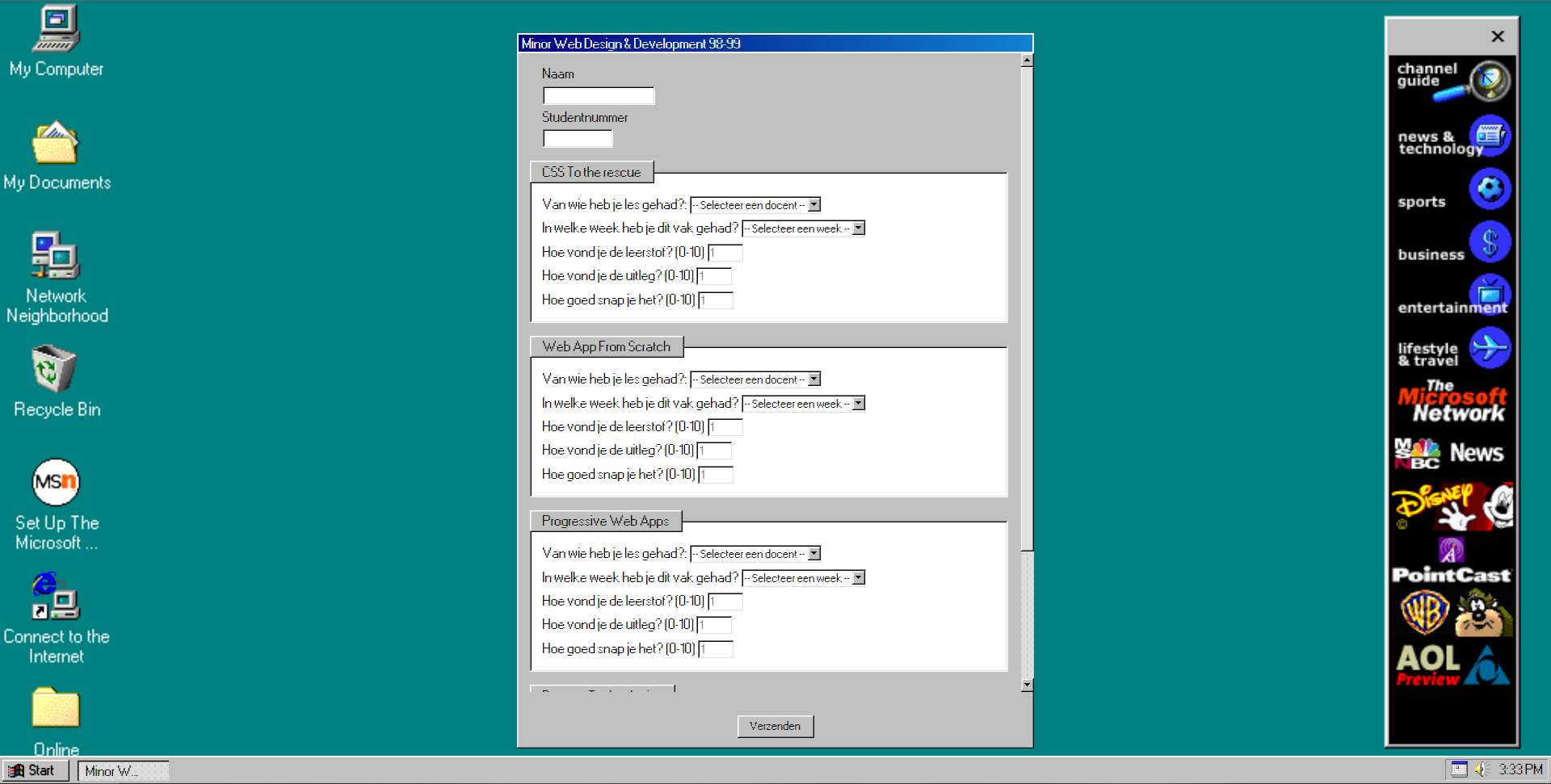Viewport: 1551px width, 784px height.
Task: Open the My Computer desktop icon
Action: (x=56, y=30)
